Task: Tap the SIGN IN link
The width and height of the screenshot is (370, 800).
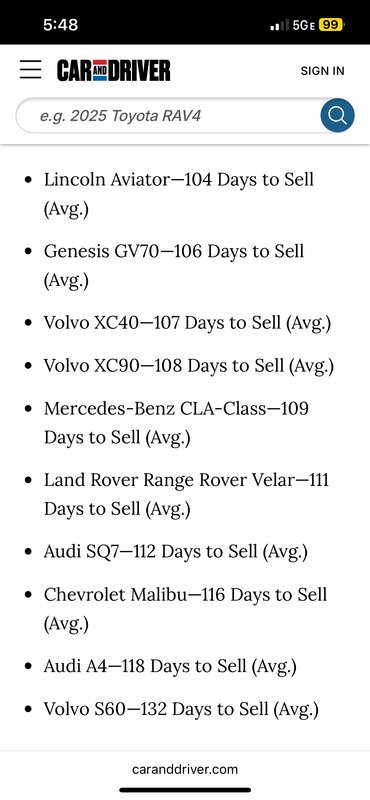Action: click(x=322, y=71)
